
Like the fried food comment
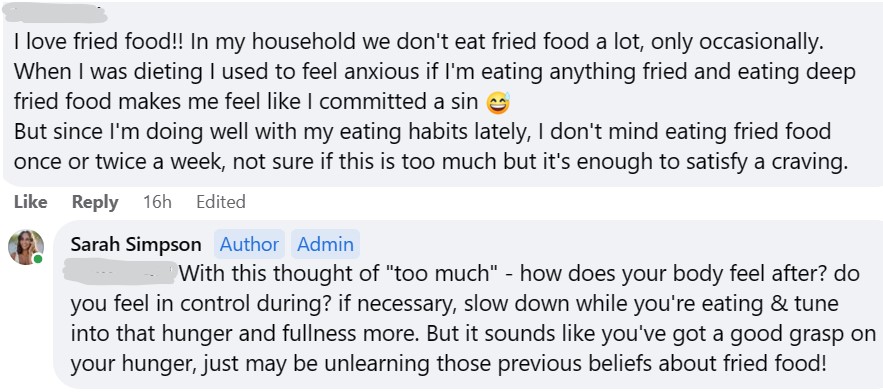pos(30,202)
